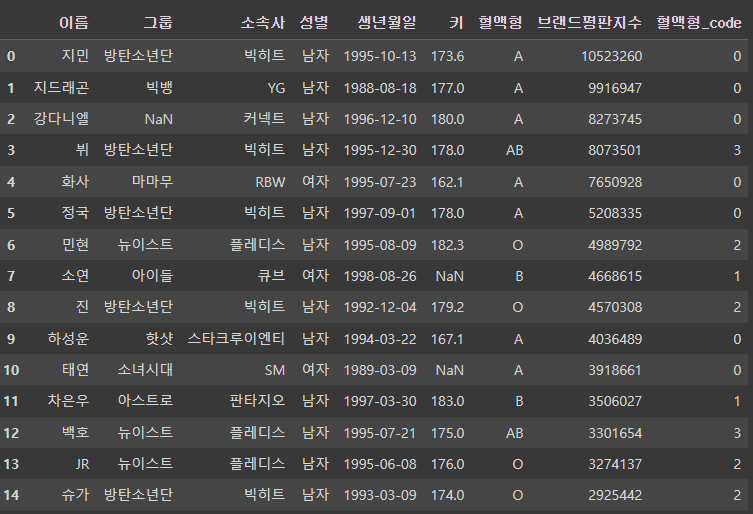The width and height of the screenshot is (753, 514).
Task: Select the name cell 강다니엘
Action: [x=61, y=119]
